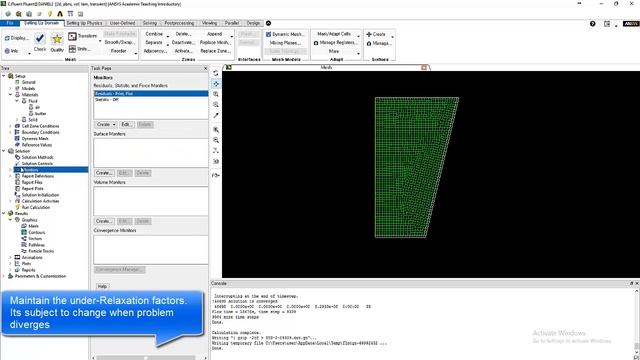Open Manage Registers in the Adapt group
This screenshot has width=640, height=360.
tap(336, 42)
